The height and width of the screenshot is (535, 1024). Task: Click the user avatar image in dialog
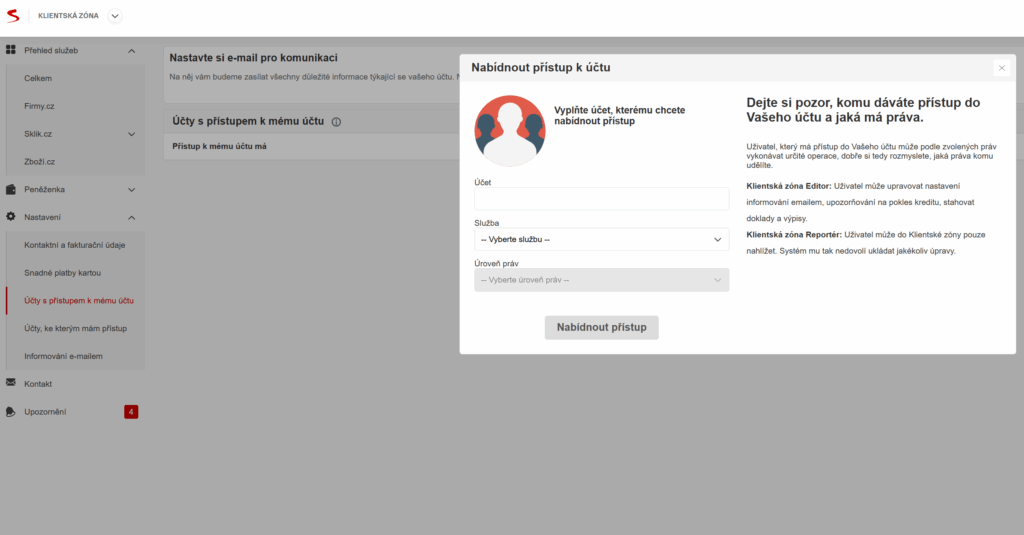510,131
